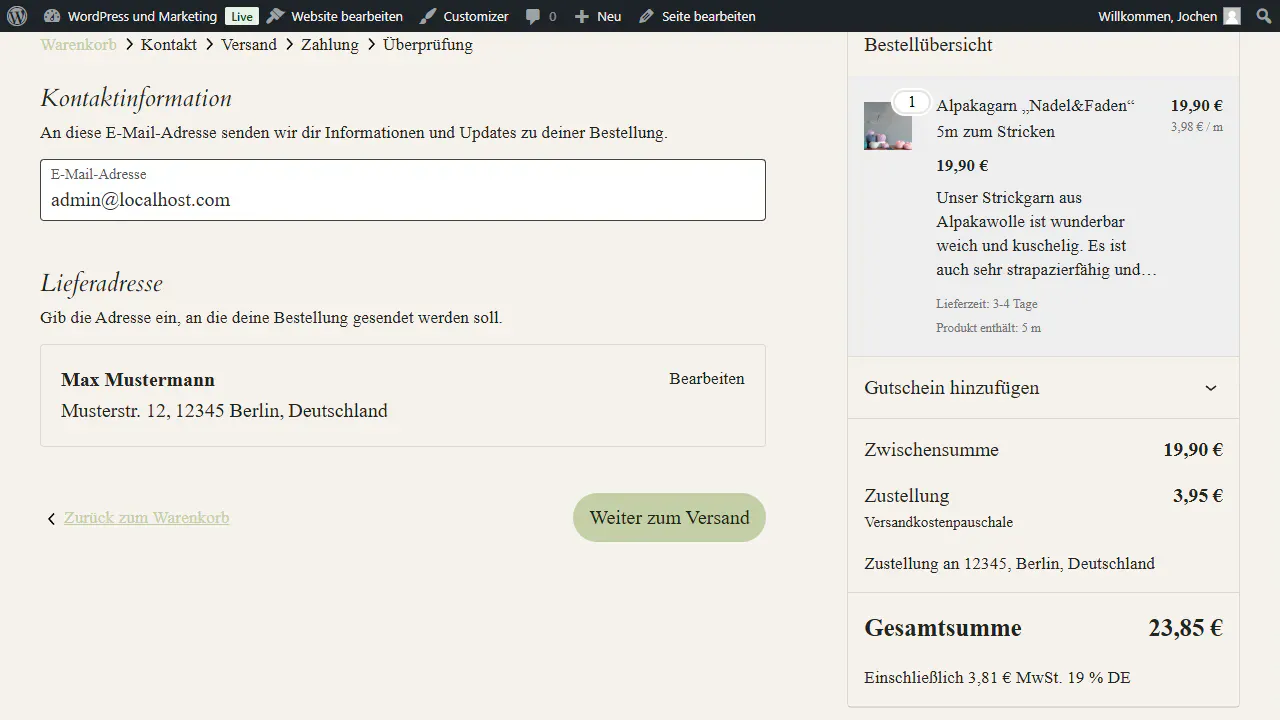Click the Kontaktinformation heading

pos(136,98)
